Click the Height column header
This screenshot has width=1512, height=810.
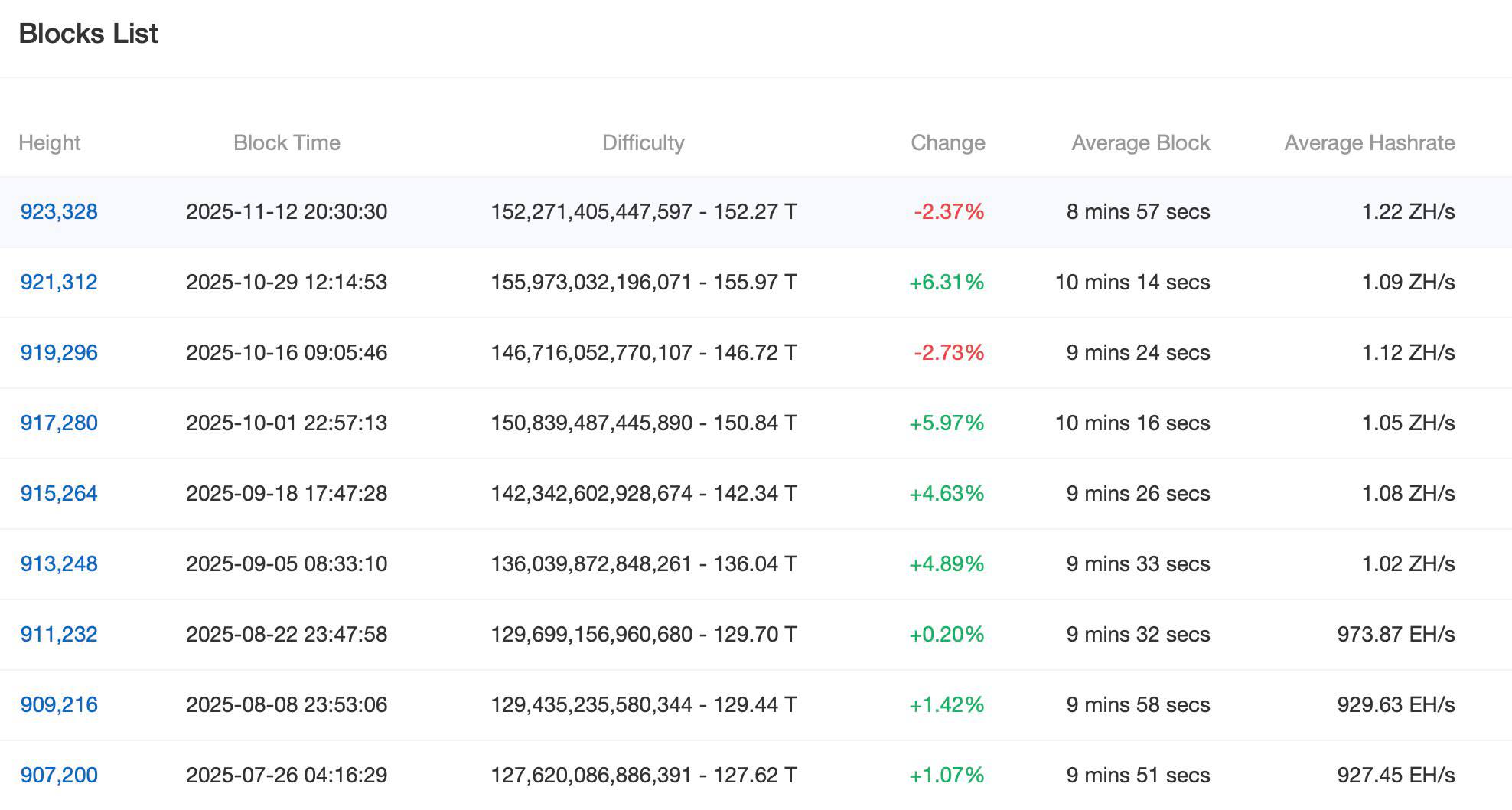[50, 143]
